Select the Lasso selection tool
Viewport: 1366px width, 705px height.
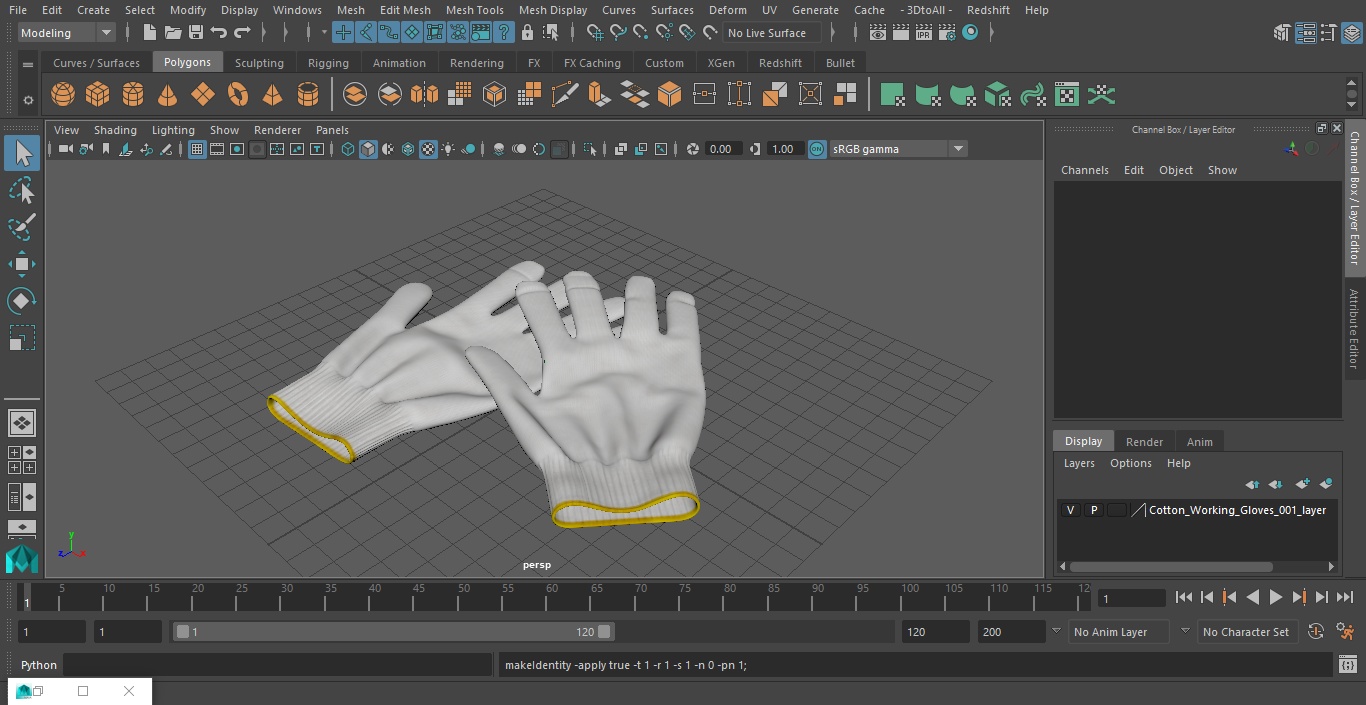[x=22, y=190]
